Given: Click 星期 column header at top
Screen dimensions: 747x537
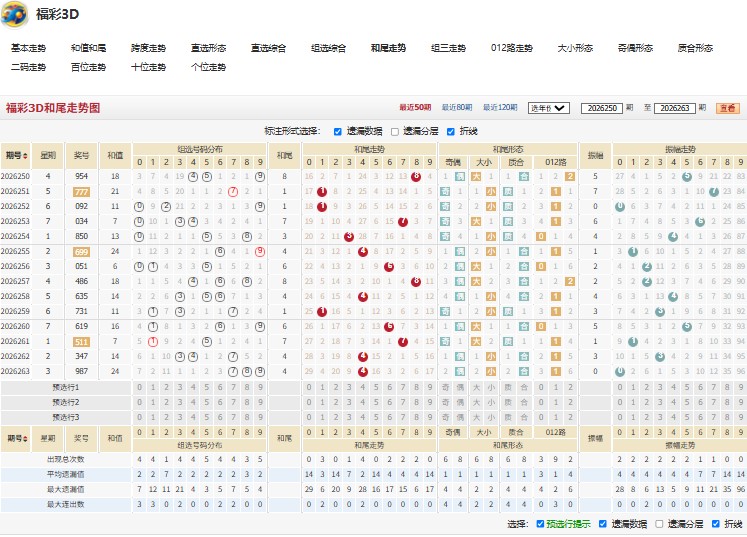Looking at the screenshot, I should coord(48,156).
